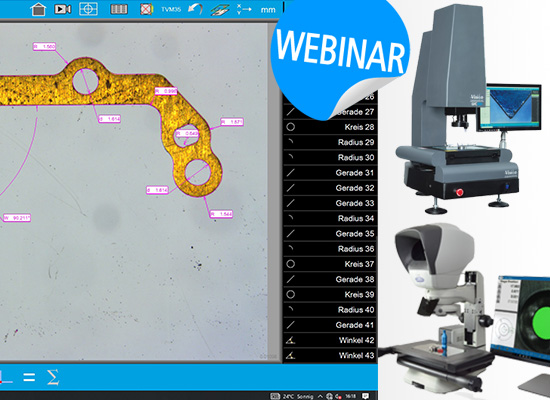The image size is (550, 400).
Task: Choose Gerade 33 from the list
Action: pyautogui.click(x=330, y=203)
